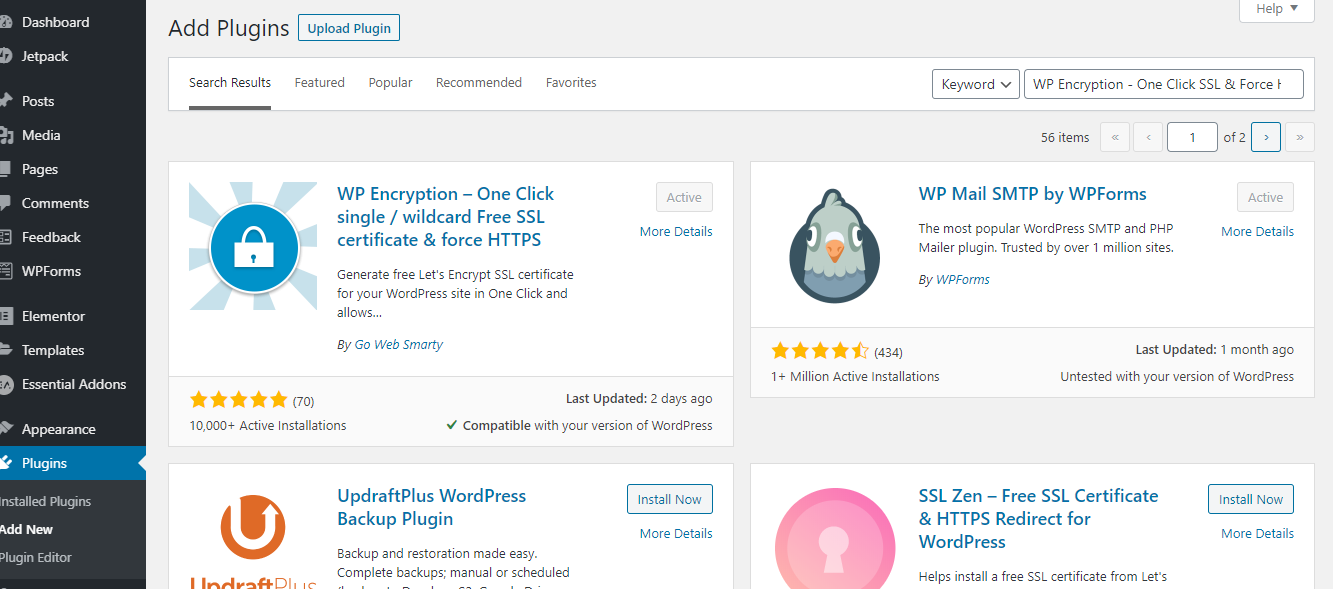
Task: Click the WP Mail SMTP pigeon thumbnail
Action: [834, 246]
